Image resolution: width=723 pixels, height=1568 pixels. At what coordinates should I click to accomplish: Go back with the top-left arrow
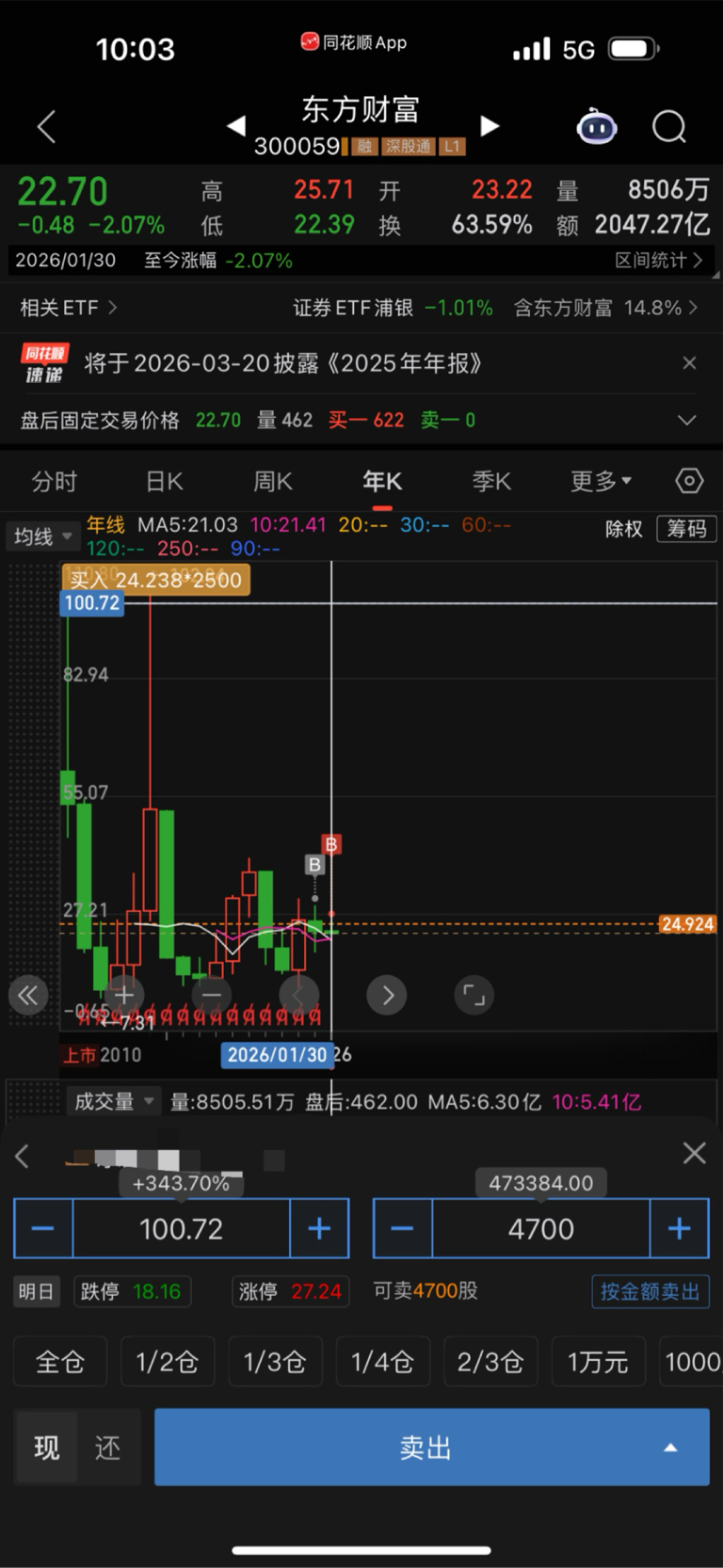click(x=46, y=126)
